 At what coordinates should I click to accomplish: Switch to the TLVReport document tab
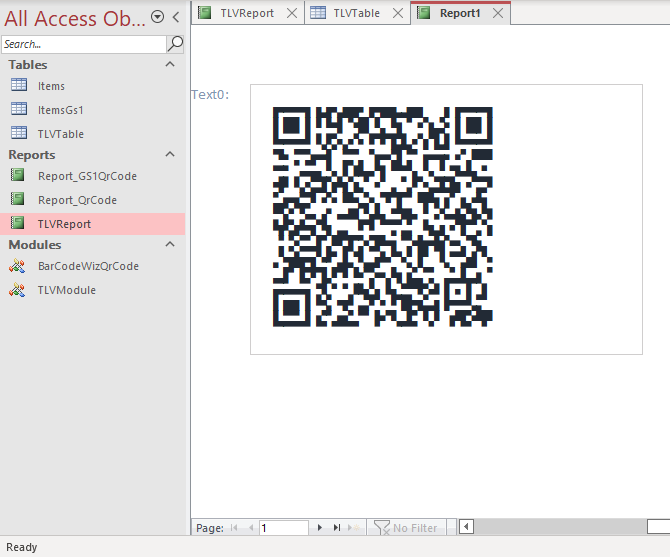click(x=247, y=13)
